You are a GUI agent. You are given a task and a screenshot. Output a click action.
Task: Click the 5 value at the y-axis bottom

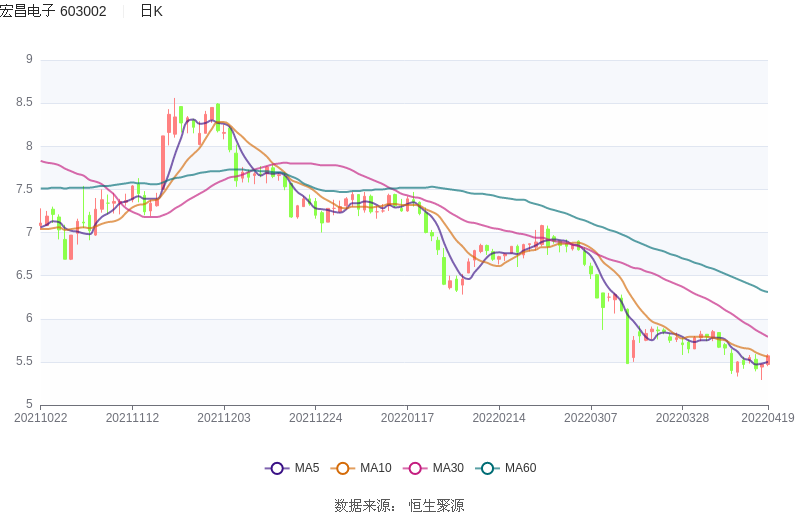[x=29, y=404]
